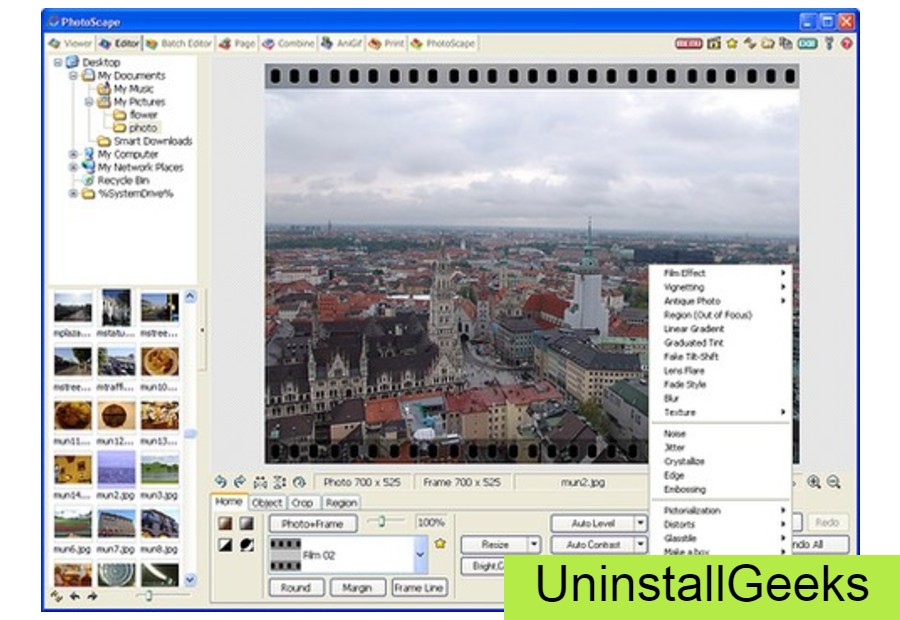The width and height of the screenshot is (900, 620).
Task: Click the negative invert effect icon
Action: click(246, 544)
